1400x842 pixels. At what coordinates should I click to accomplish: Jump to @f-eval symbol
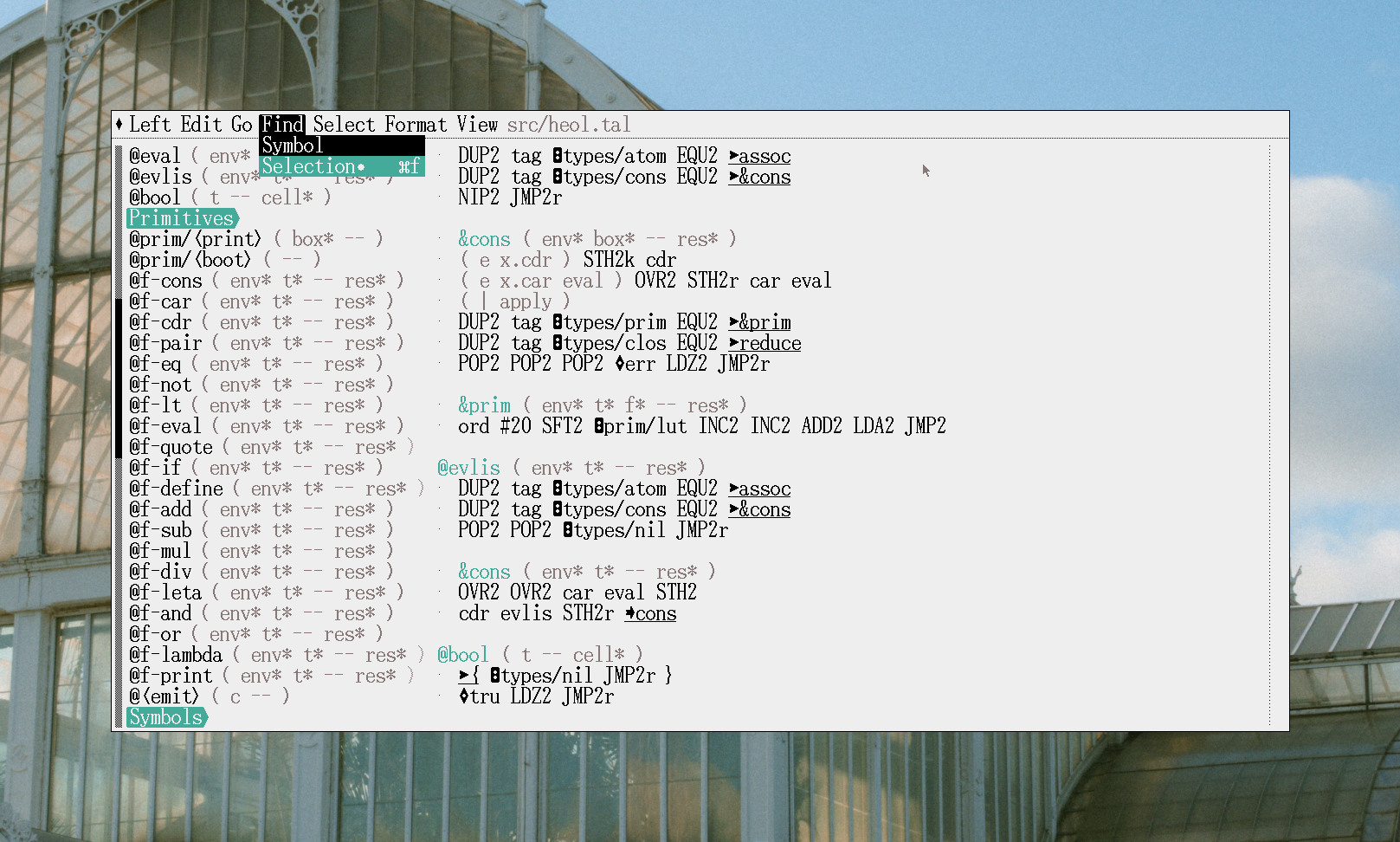[x=165, y=426]
